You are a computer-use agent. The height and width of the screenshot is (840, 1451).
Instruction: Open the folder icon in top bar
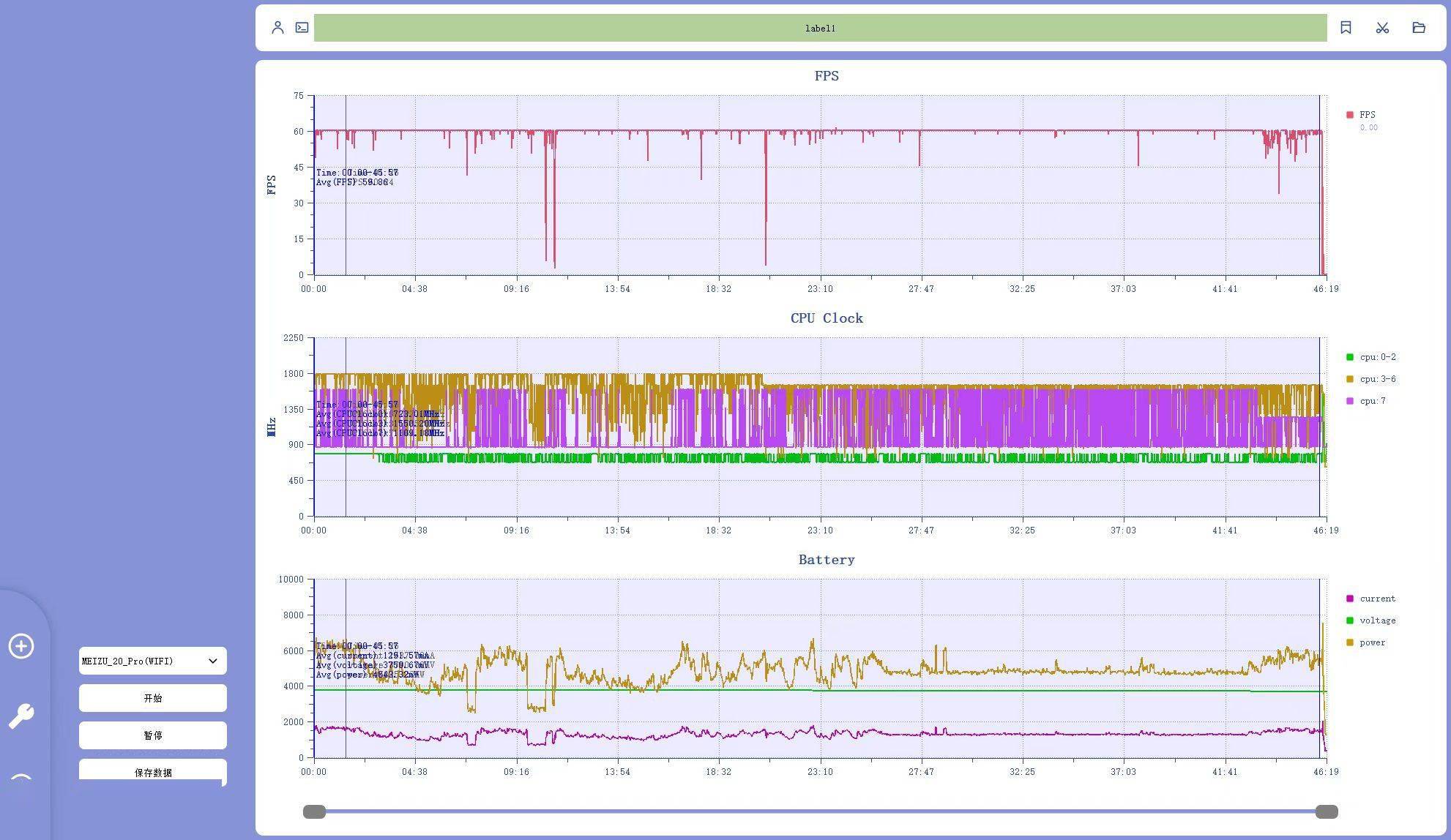click(x=1419, y=28)
